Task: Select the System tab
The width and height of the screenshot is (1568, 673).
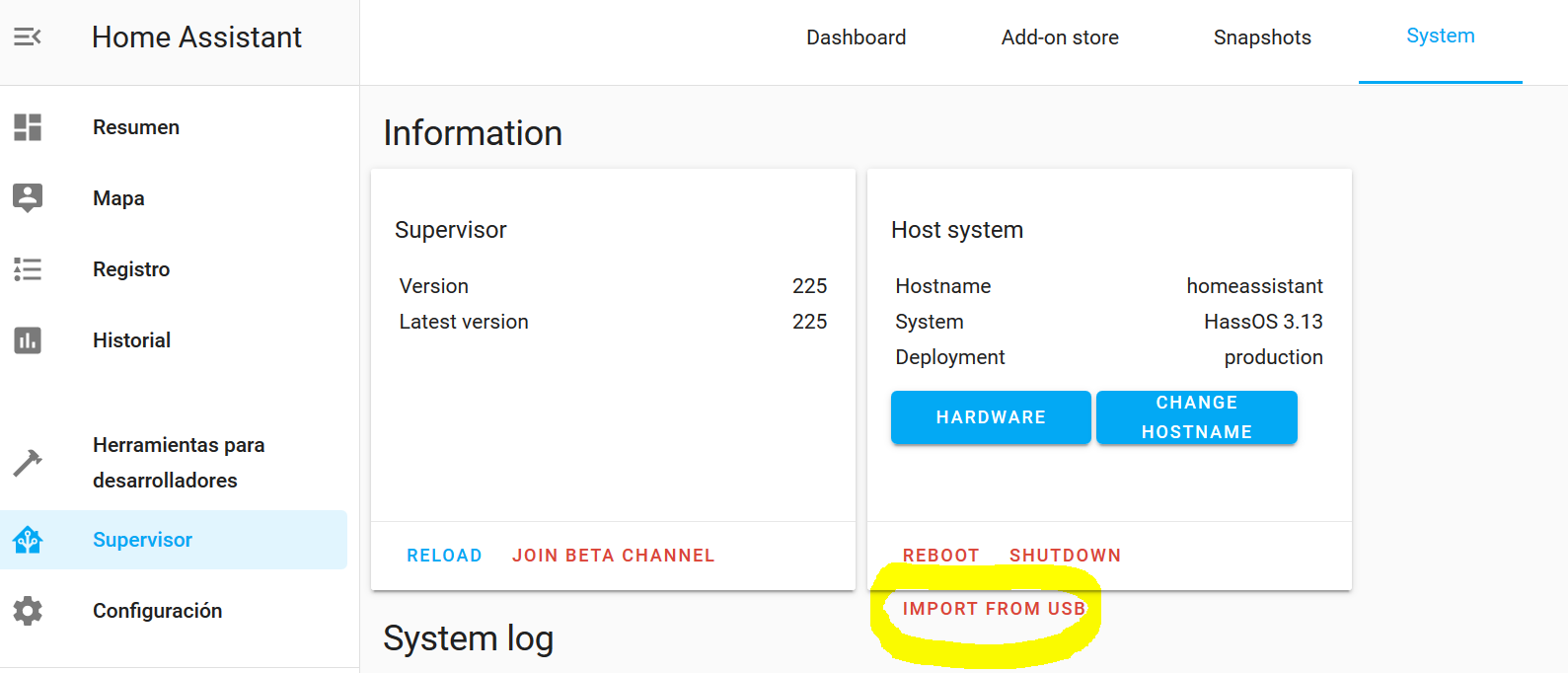Action: click(x=1441, y=37)
